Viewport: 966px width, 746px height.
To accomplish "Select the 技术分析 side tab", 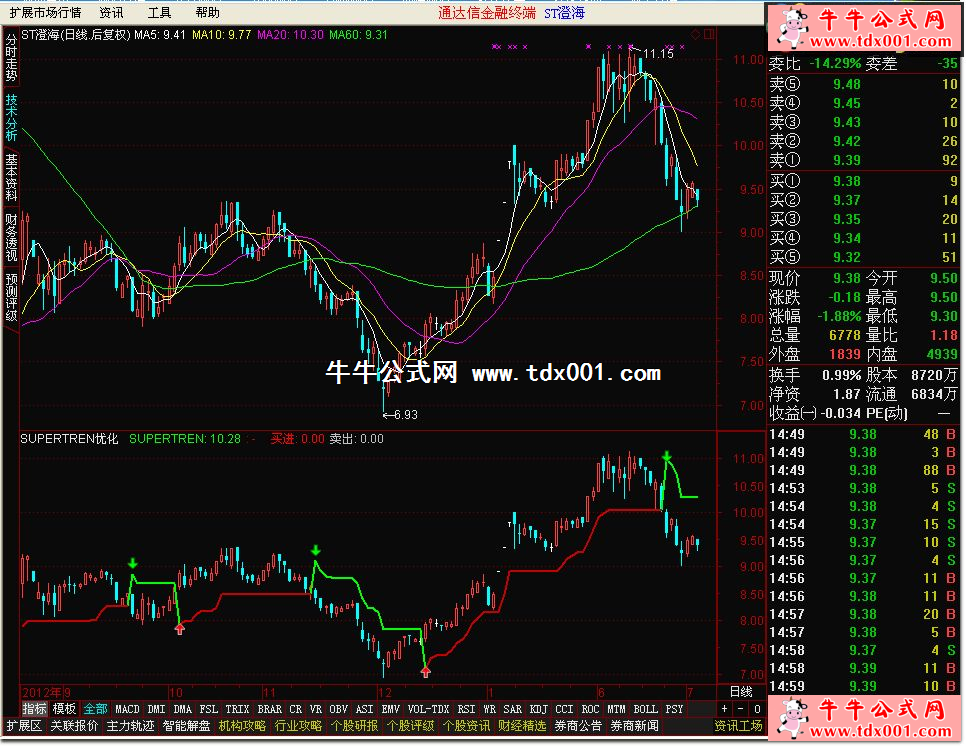I will coord(11,118).
